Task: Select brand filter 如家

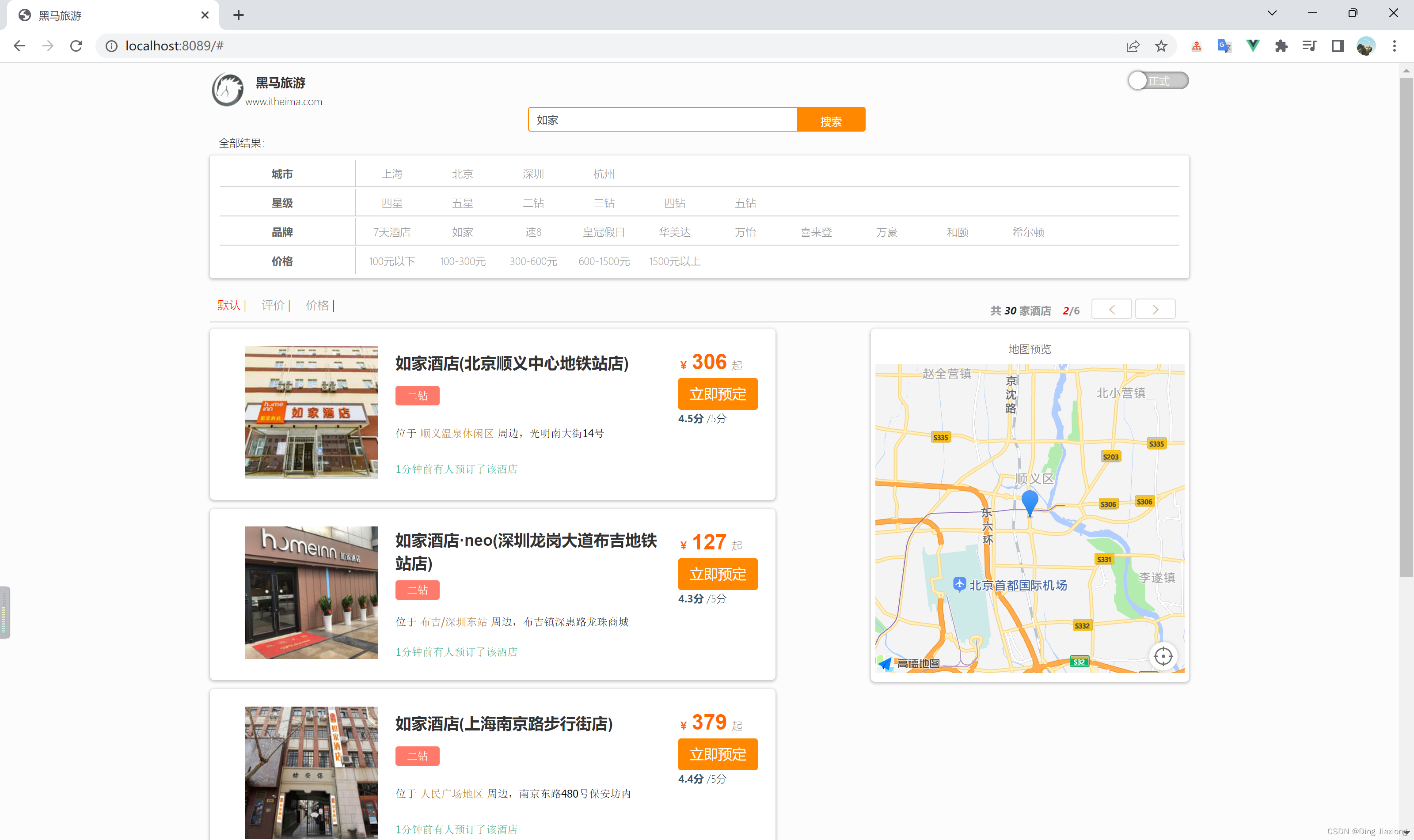Action: pyautogui.click(x=463, y=232)
